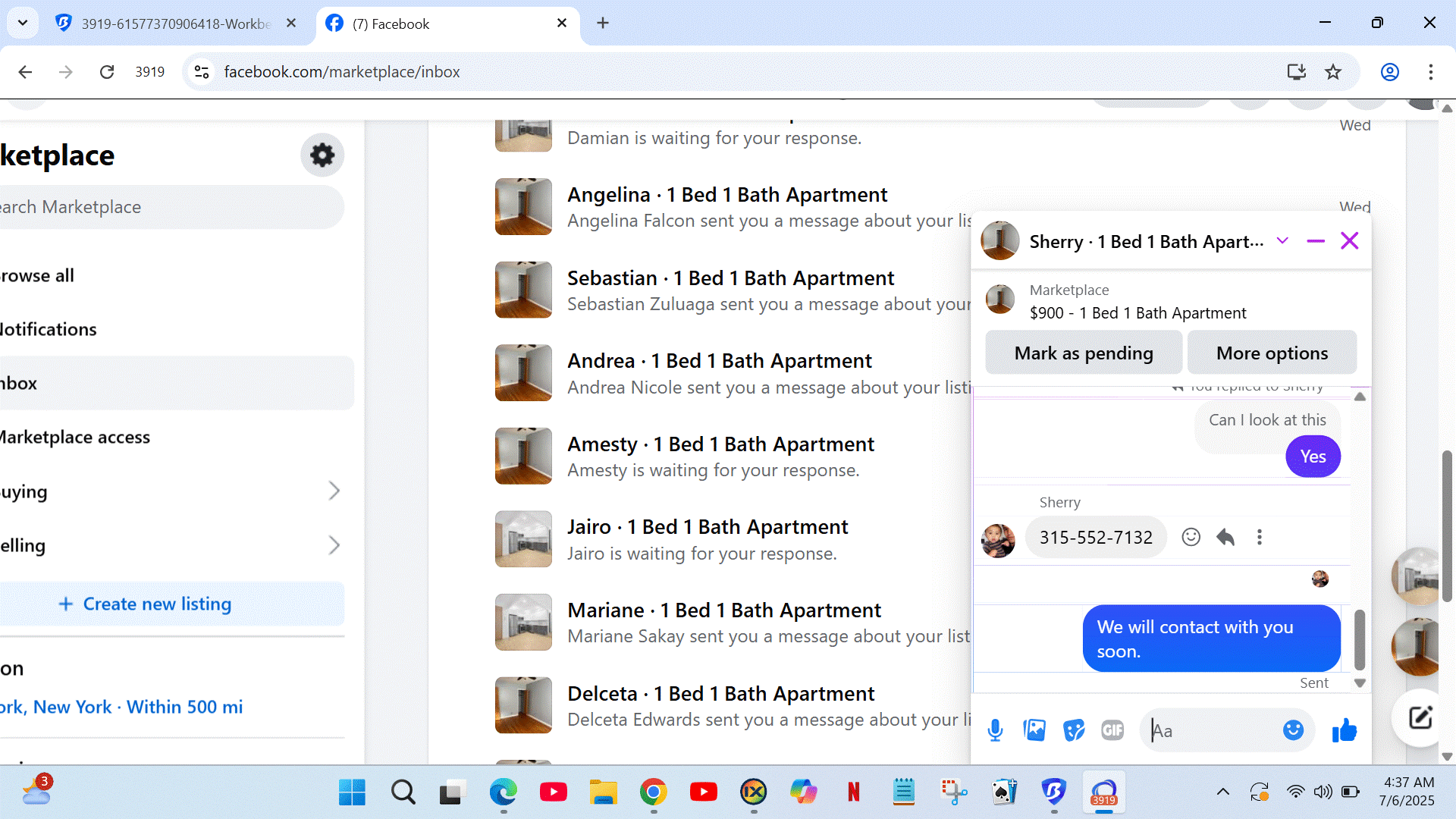Click More options button in chat

tap(1272, 353)
